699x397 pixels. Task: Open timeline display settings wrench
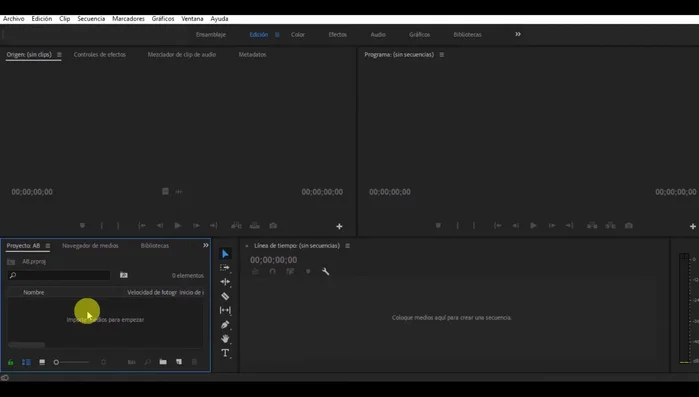(325, 271)
